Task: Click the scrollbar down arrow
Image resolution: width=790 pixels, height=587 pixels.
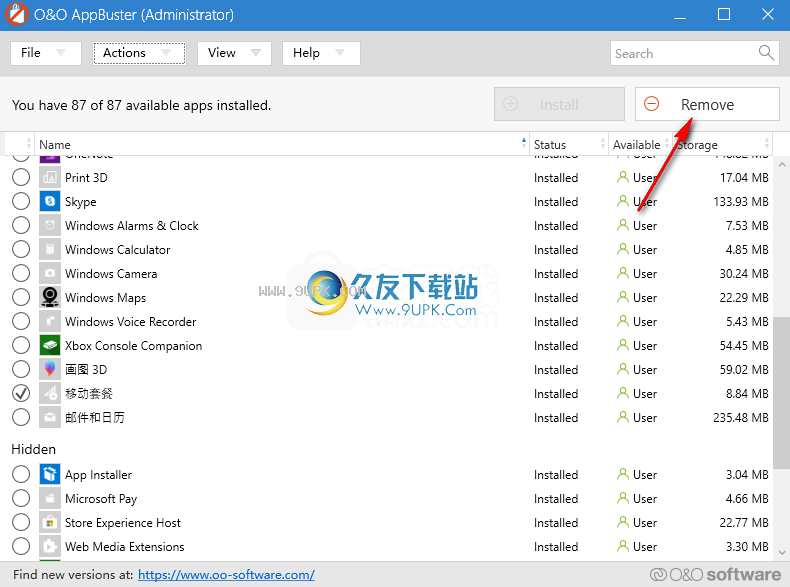Action: click(x=781, y=553)
